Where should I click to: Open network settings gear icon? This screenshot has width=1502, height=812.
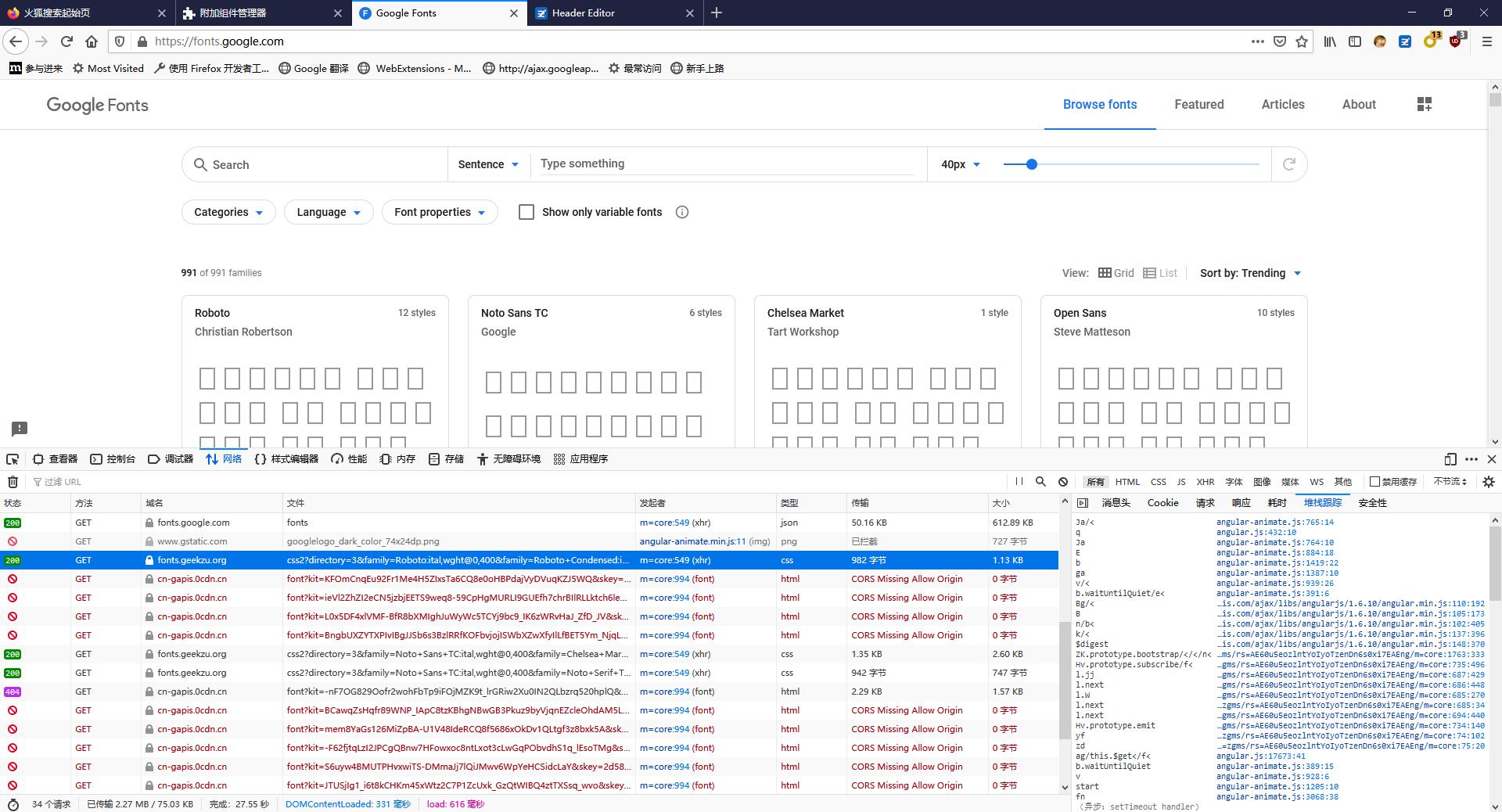point(1489,482)
